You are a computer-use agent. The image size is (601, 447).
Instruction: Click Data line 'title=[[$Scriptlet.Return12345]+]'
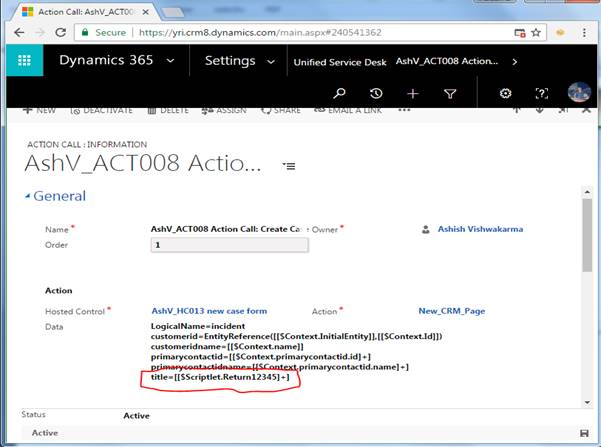coord(220,377)
